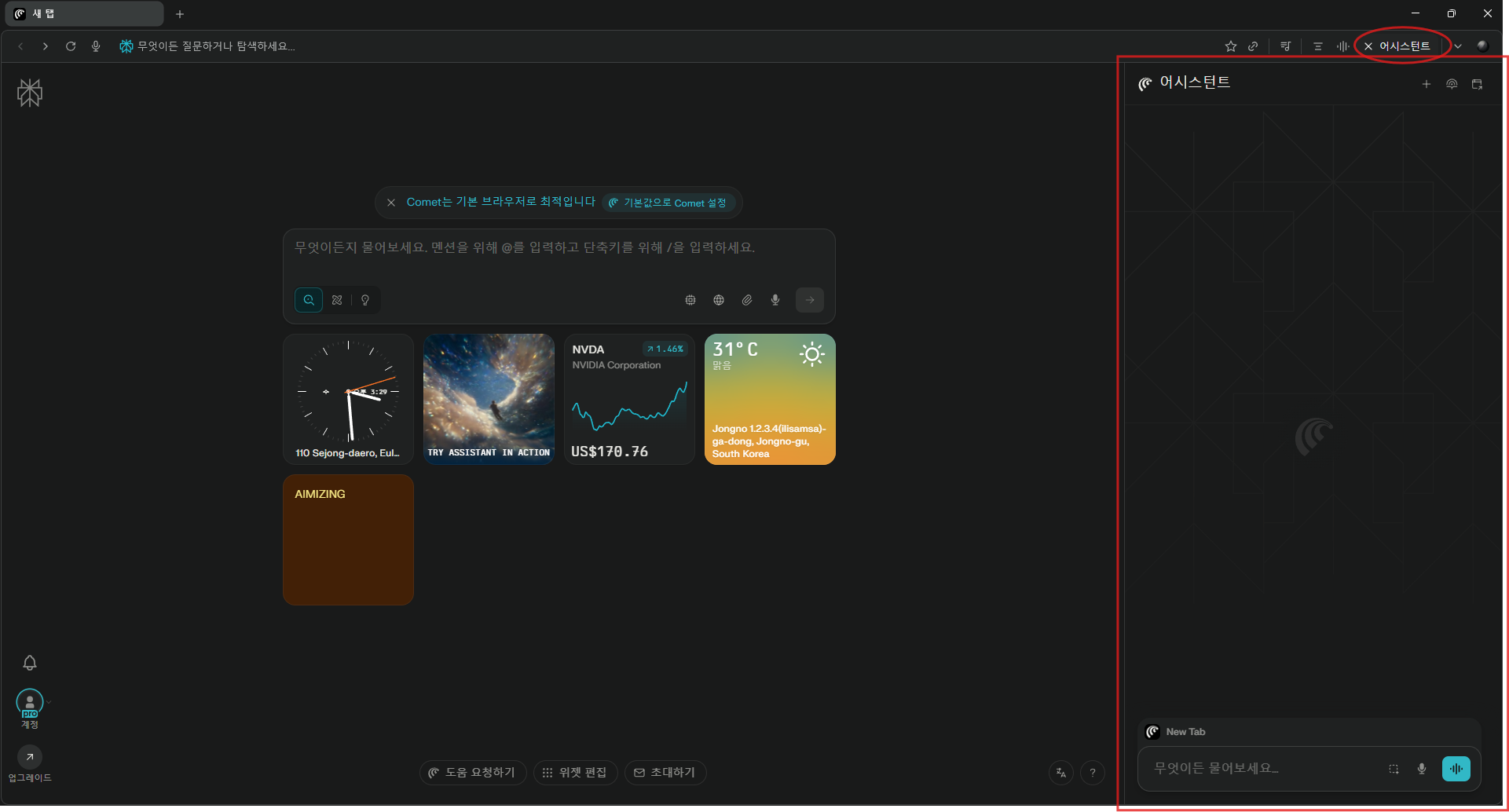Open the sources globe icon
This screenshot has height=812, width=1509.
(719, 300)
